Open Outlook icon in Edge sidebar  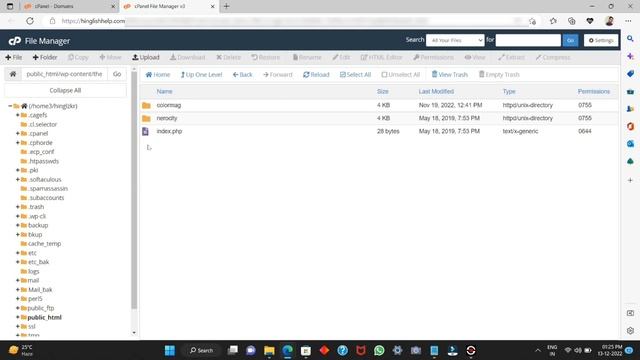pos(630,144)
